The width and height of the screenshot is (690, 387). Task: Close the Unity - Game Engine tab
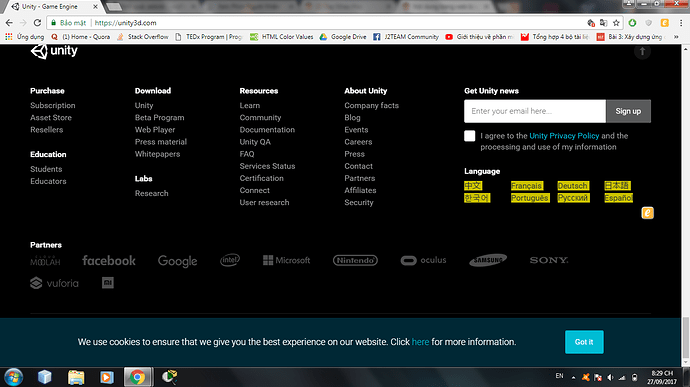[95, 7]
